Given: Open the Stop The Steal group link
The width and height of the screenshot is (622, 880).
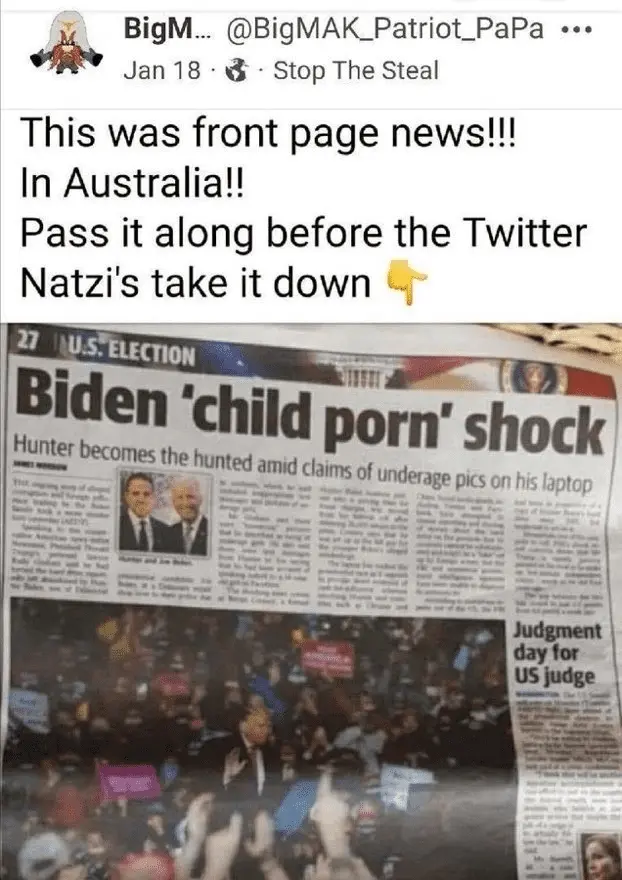Looking at the screenshot, I should [x=355, y=71].
